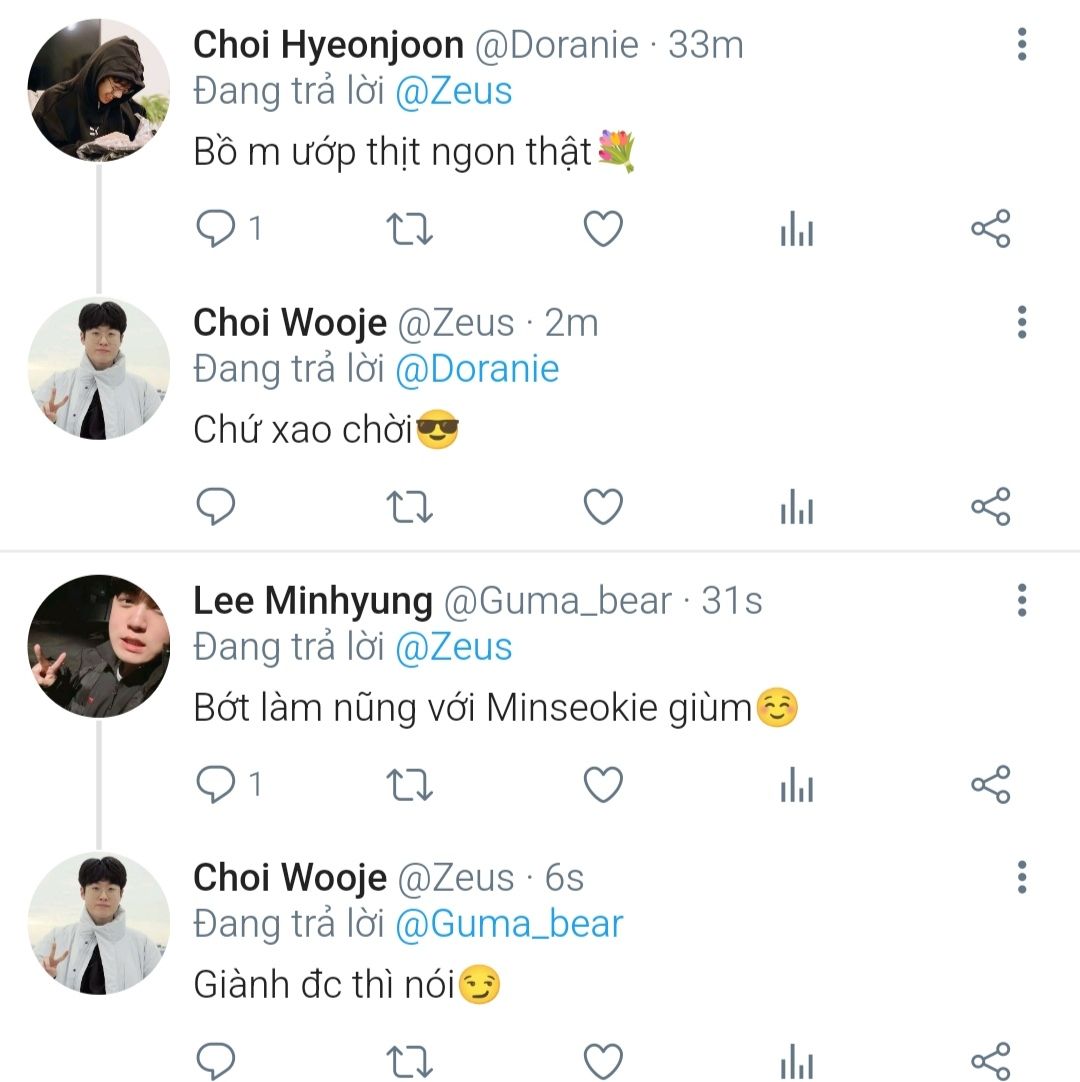Open the @Guma_bear mention link
Image resolution: width=1080 pixels, height=1082 pixels.
tap(509, 924)
